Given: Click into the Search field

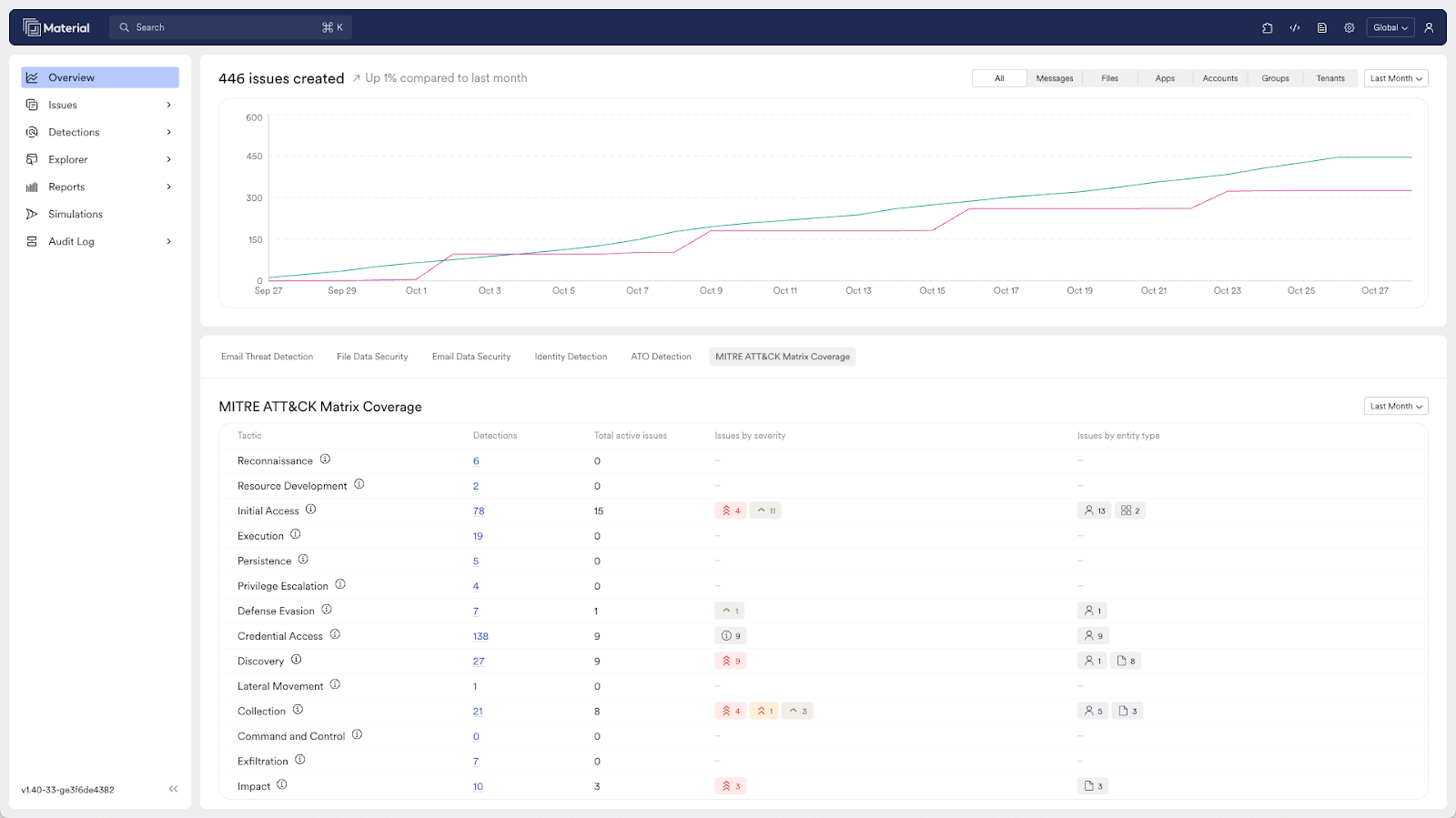Looking at the screenshot, I should 227,27.
